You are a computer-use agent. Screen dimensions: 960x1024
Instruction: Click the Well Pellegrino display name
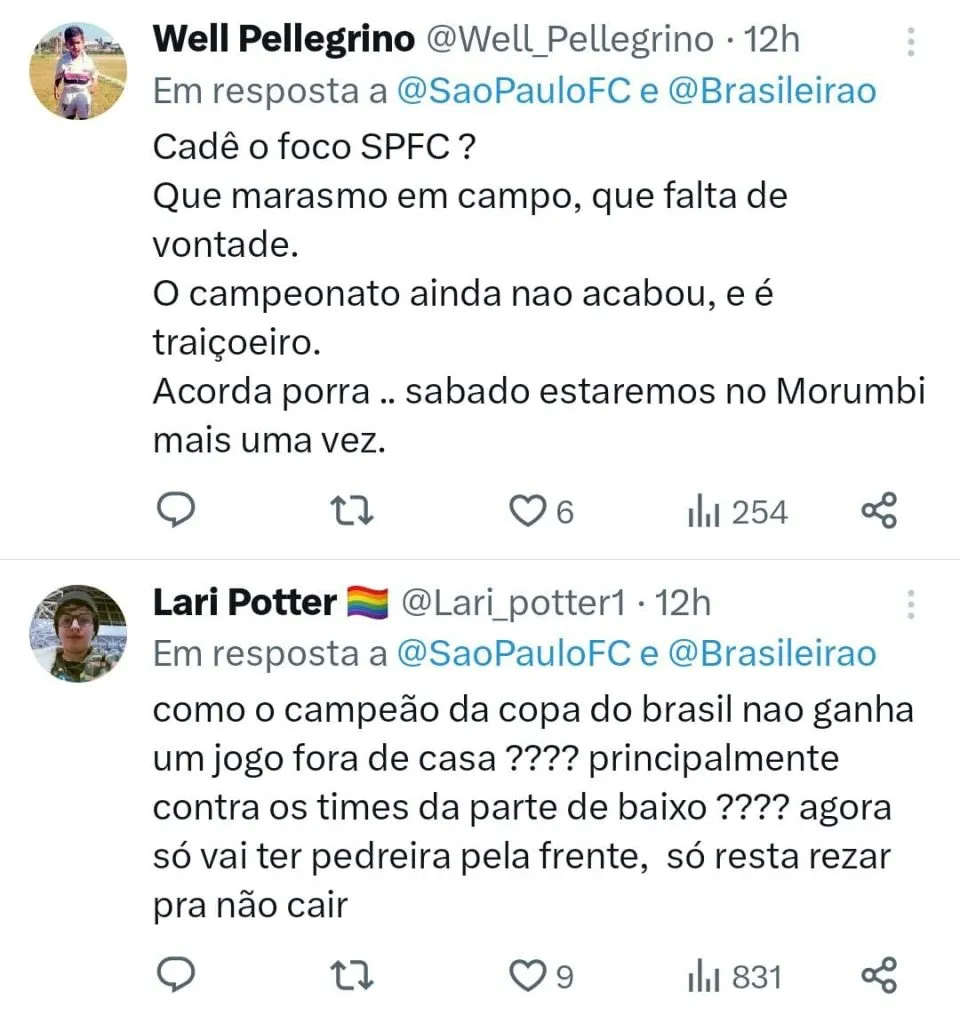pos(284,40)
